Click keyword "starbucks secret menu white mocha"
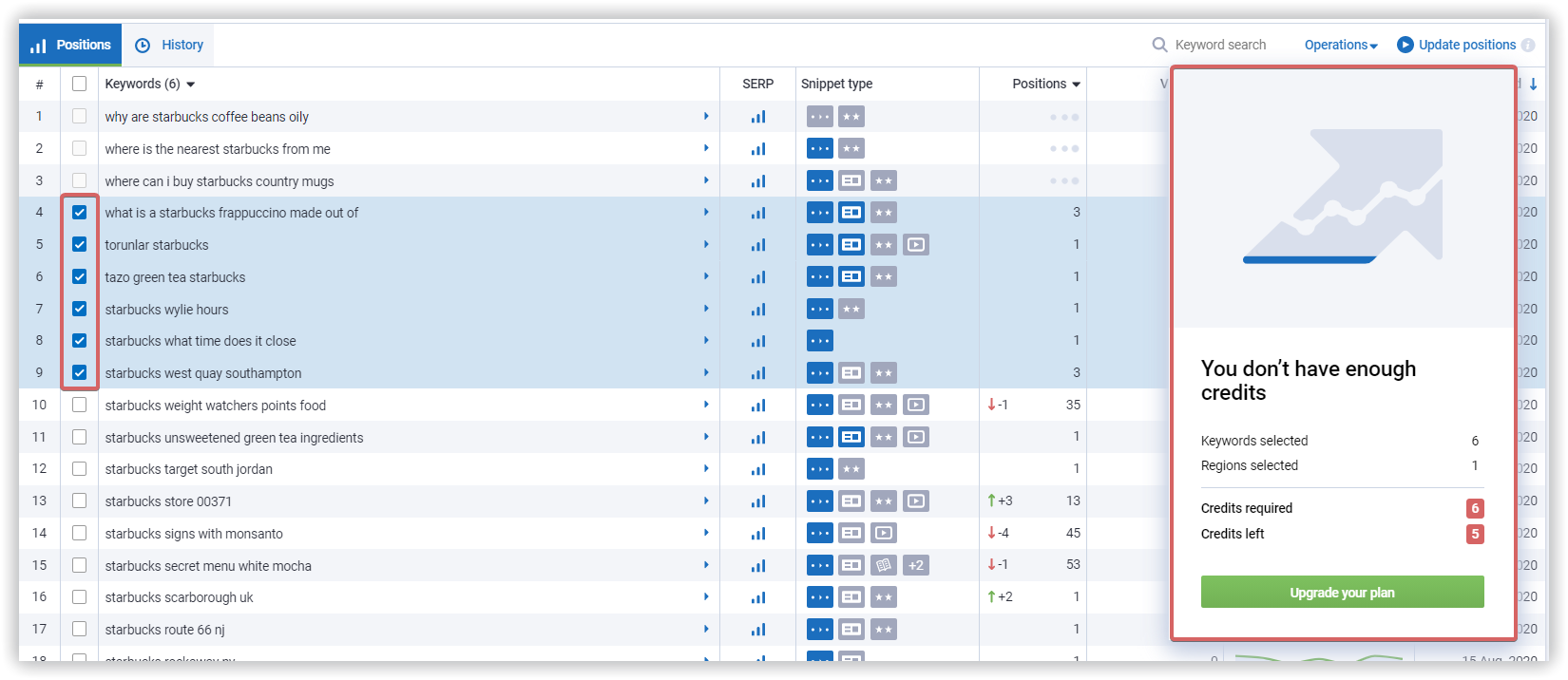The image size is (1568, 680). coord(208,566)
